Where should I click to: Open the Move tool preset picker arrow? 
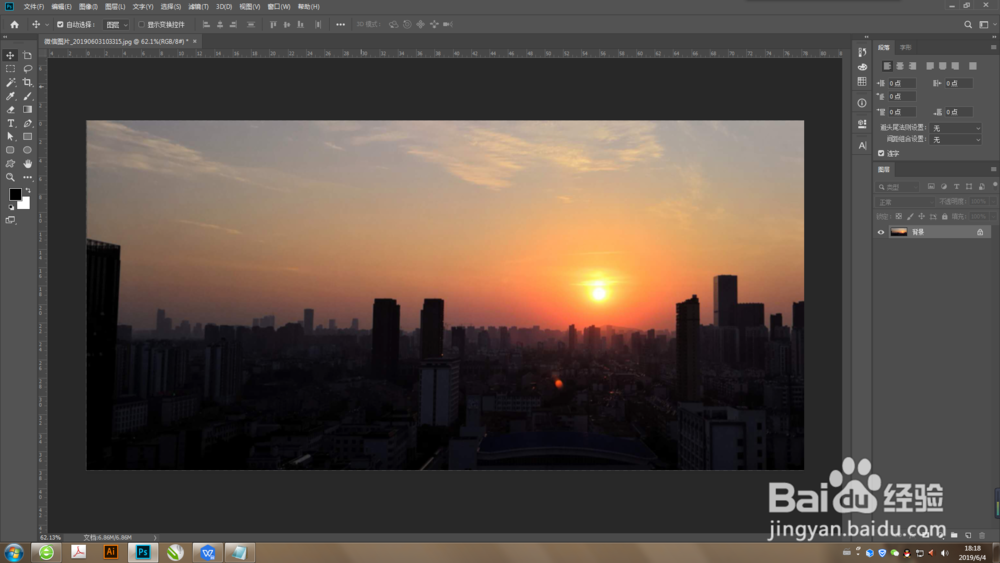(x=47, y=24)
